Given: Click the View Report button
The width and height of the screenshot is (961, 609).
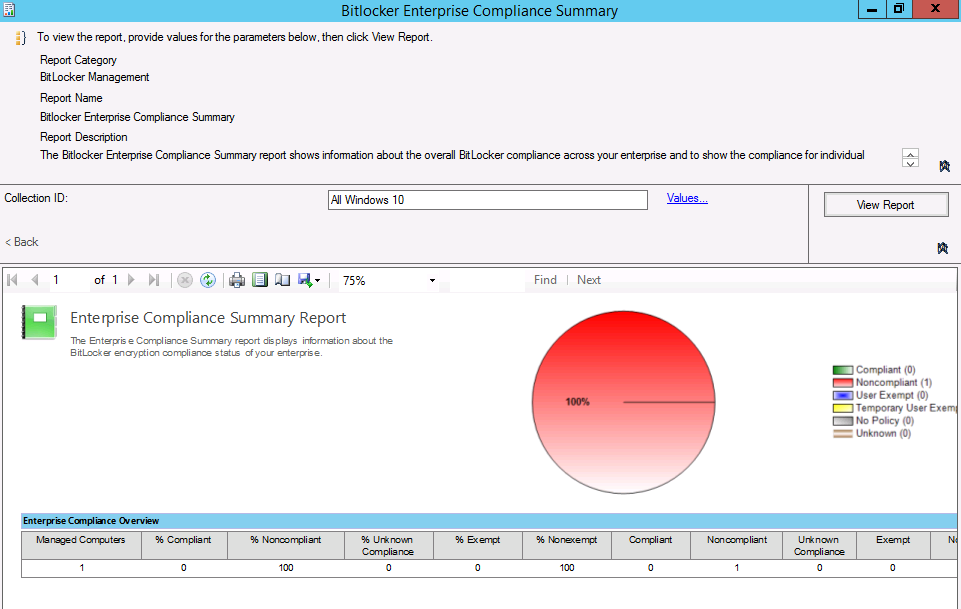Looking at the screenshot, I should tap(886, 205).
